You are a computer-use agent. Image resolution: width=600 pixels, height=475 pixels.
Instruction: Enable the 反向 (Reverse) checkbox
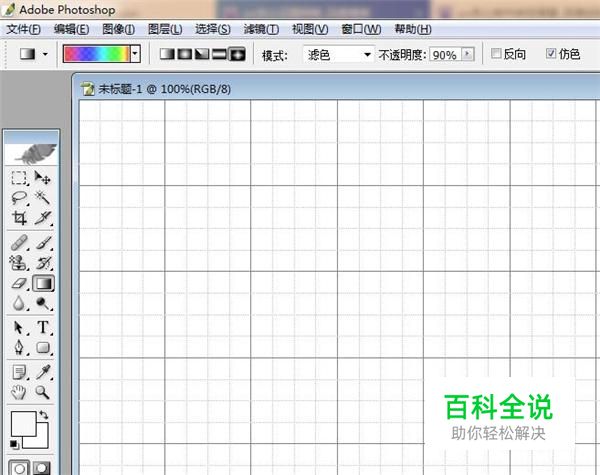[496, 54]
